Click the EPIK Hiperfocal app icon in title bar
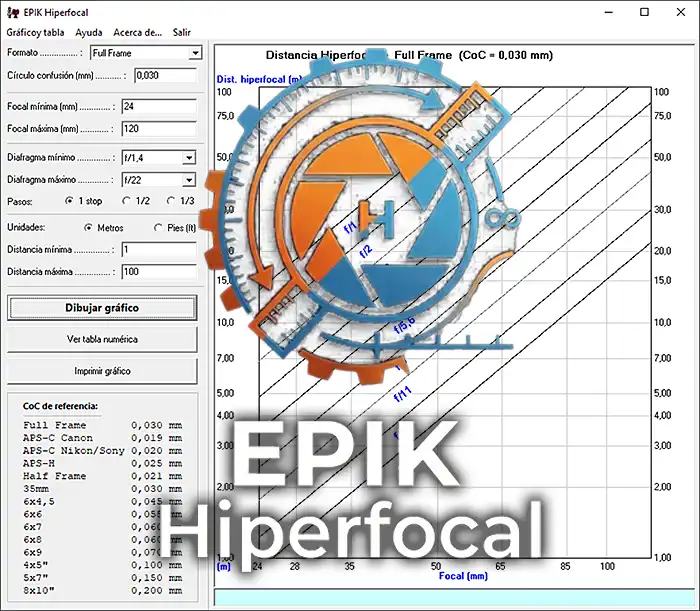The height and width of the screenshot is (611, 700). click(13, 12)
